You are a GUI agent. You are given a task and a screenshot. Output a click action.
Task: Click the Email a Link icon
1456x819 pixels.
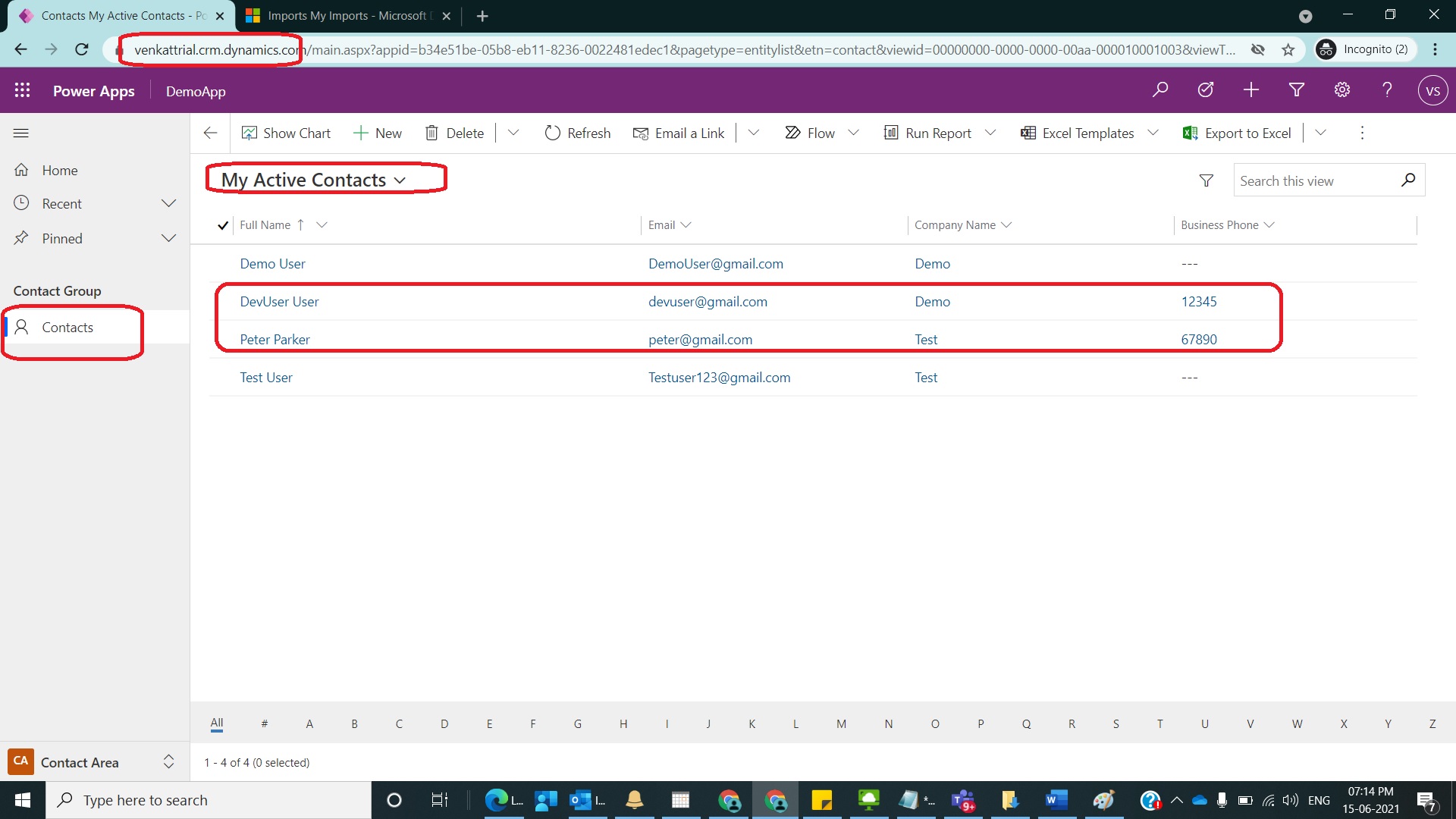click(641, 133)
